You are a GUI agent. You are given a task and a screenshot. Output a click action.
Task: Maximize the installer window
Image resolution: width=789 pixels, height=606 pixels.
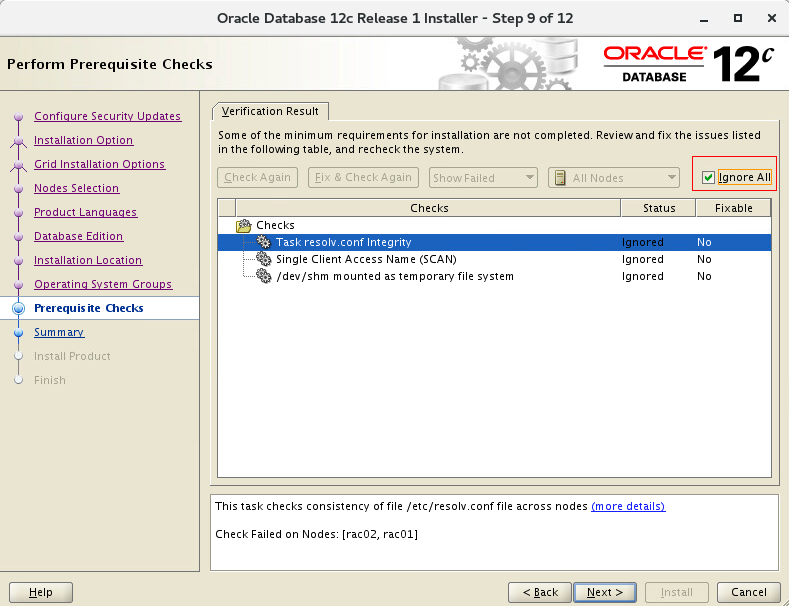click(x=738, y=19)
